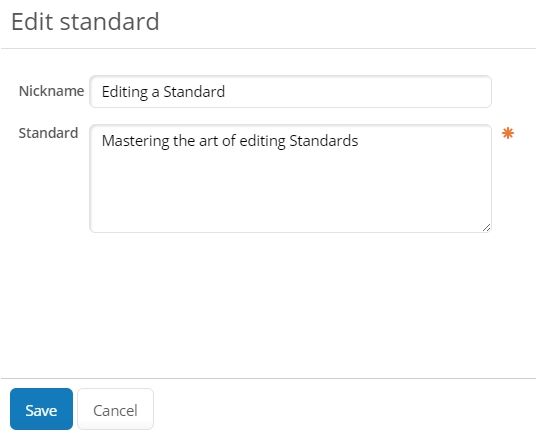The width and height of the screenshot is (536, 445).
Task: Click the empty area inside the Standard textarea
Action: 291,191
